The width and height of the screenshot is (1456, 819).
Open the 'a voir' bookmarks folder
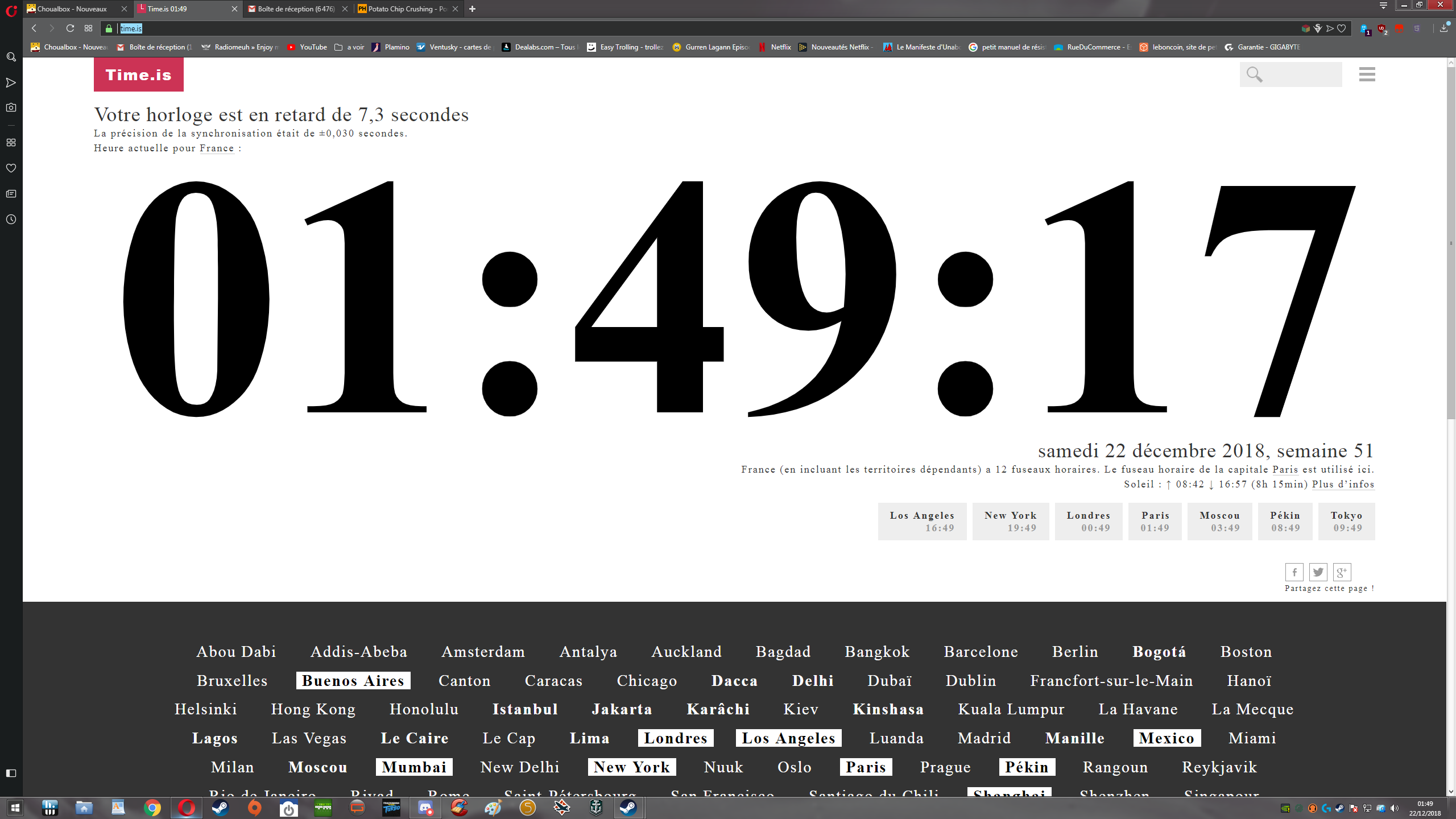(349, 47)
